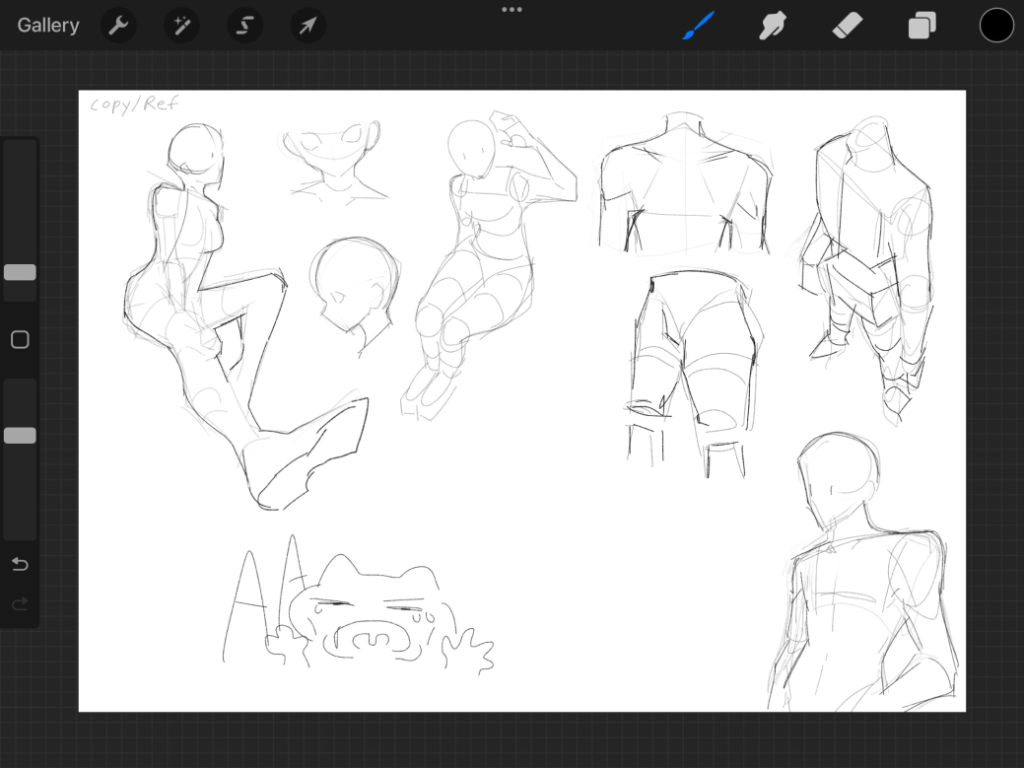This screenshot has width=1024, height=768.
Task: Tap the three-dot multitasking control at top
Action: [x=512, y=10]
